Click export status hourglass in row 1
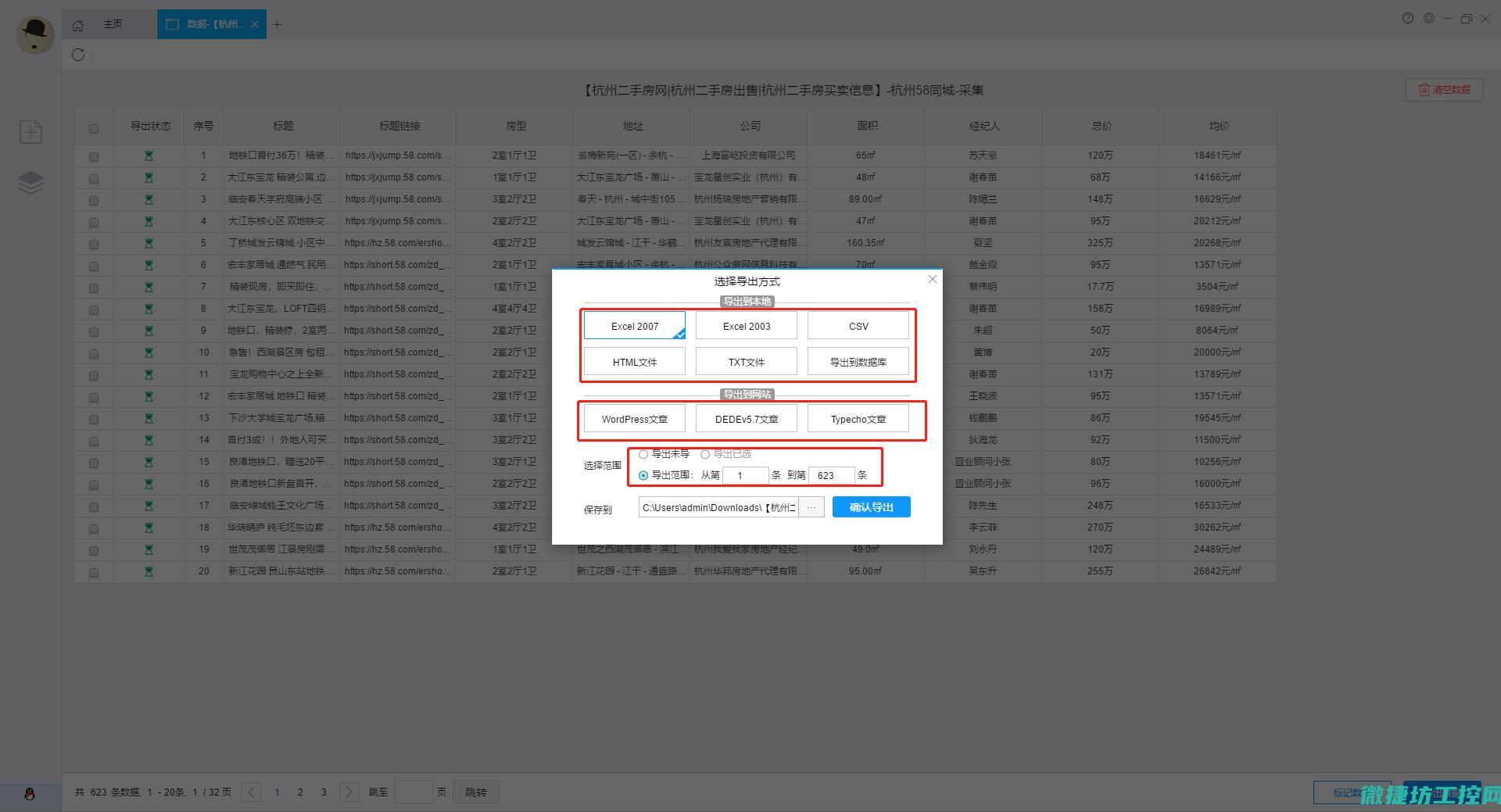 click(149, 156)
